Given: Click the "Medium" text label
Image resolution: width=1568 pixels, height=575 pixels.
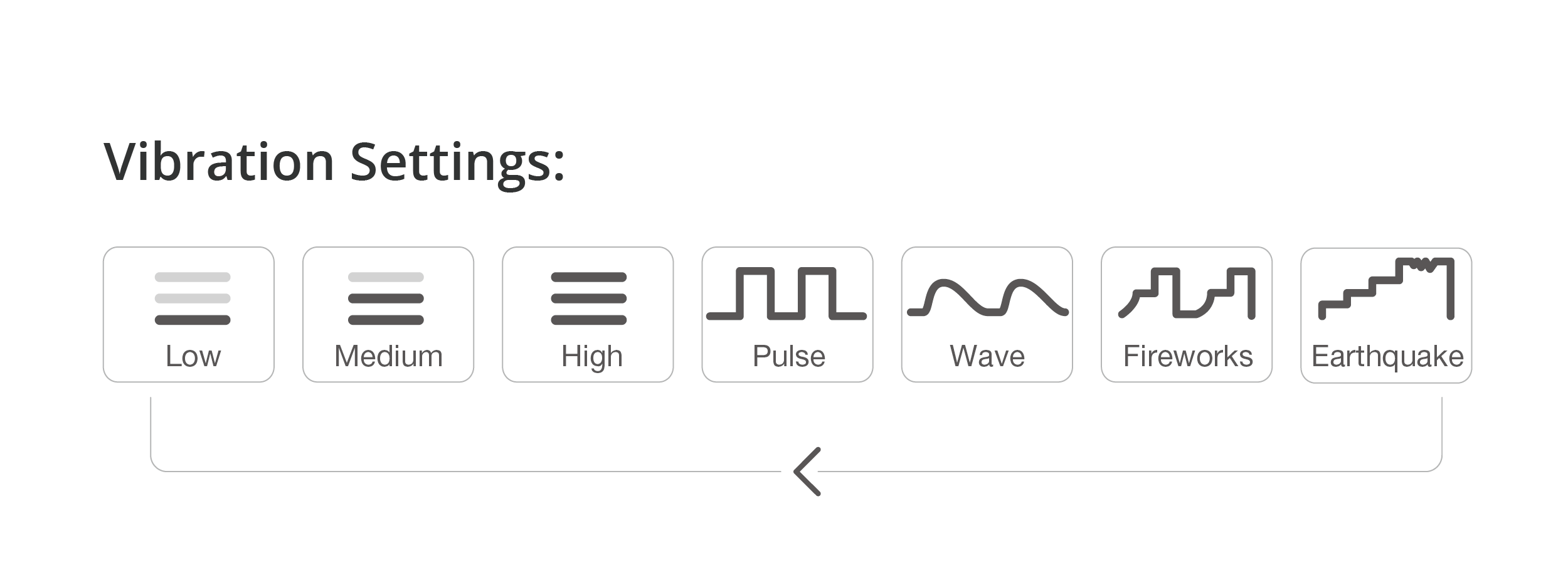Looking at the screenshot, I should pos(388,356).
